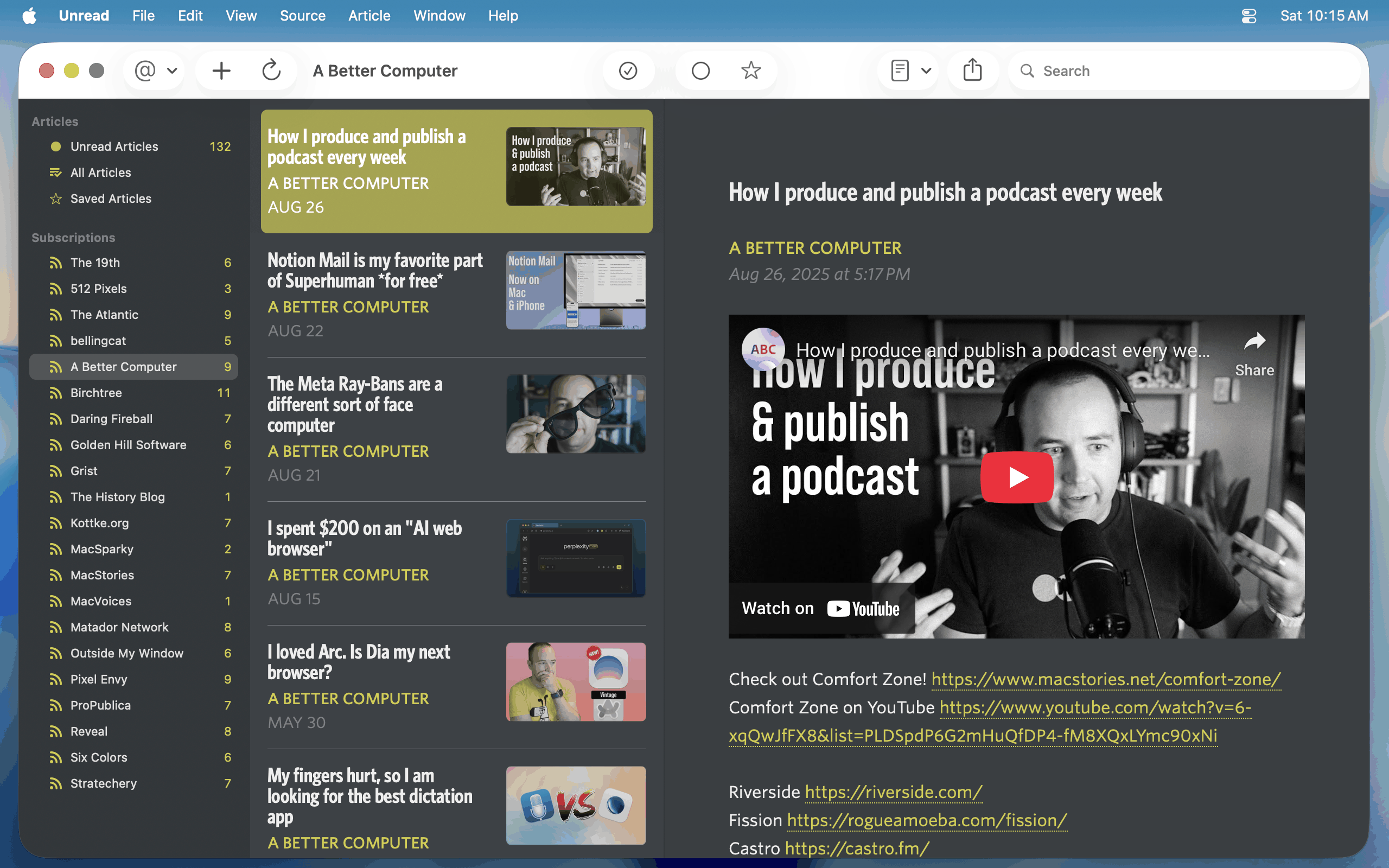1389x868 pixels.
Task: Click the RSS icon next to Daring Fireball
Action: pos(56,419)
